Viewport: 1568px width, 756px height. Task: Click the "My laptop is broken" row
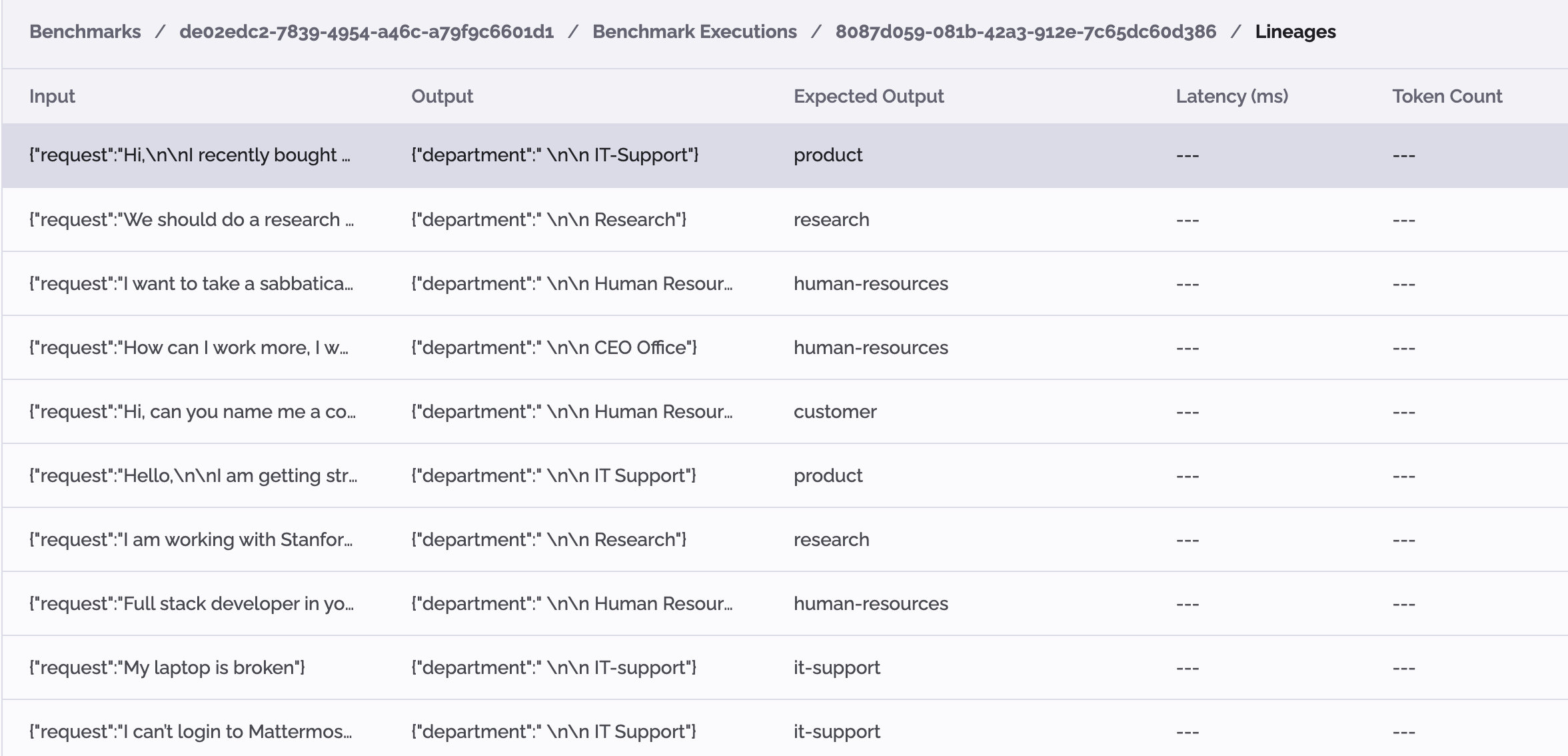(167, 668)
